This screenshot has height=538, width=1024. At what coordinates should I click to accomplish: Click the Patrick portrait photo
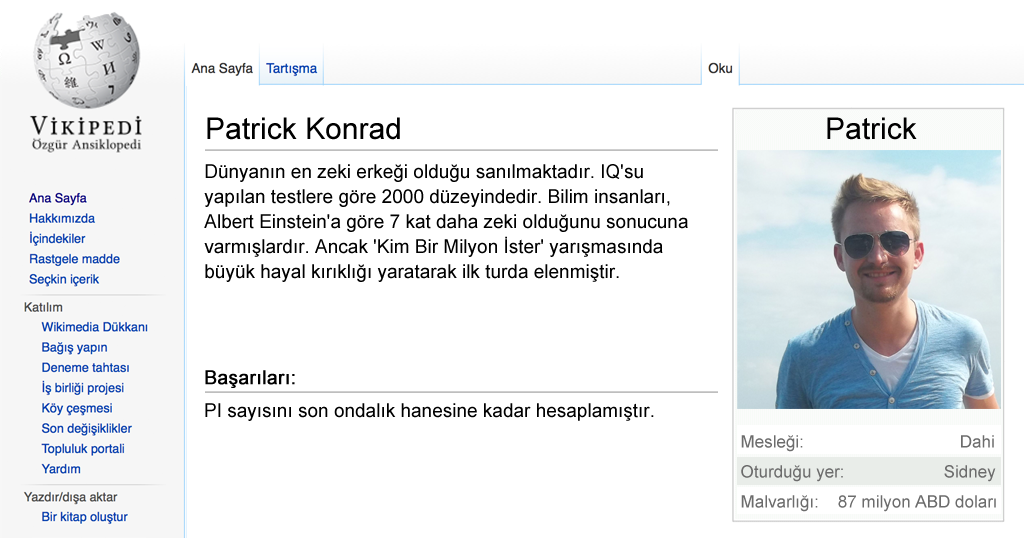pyautogui.click(x=869, y=279)
